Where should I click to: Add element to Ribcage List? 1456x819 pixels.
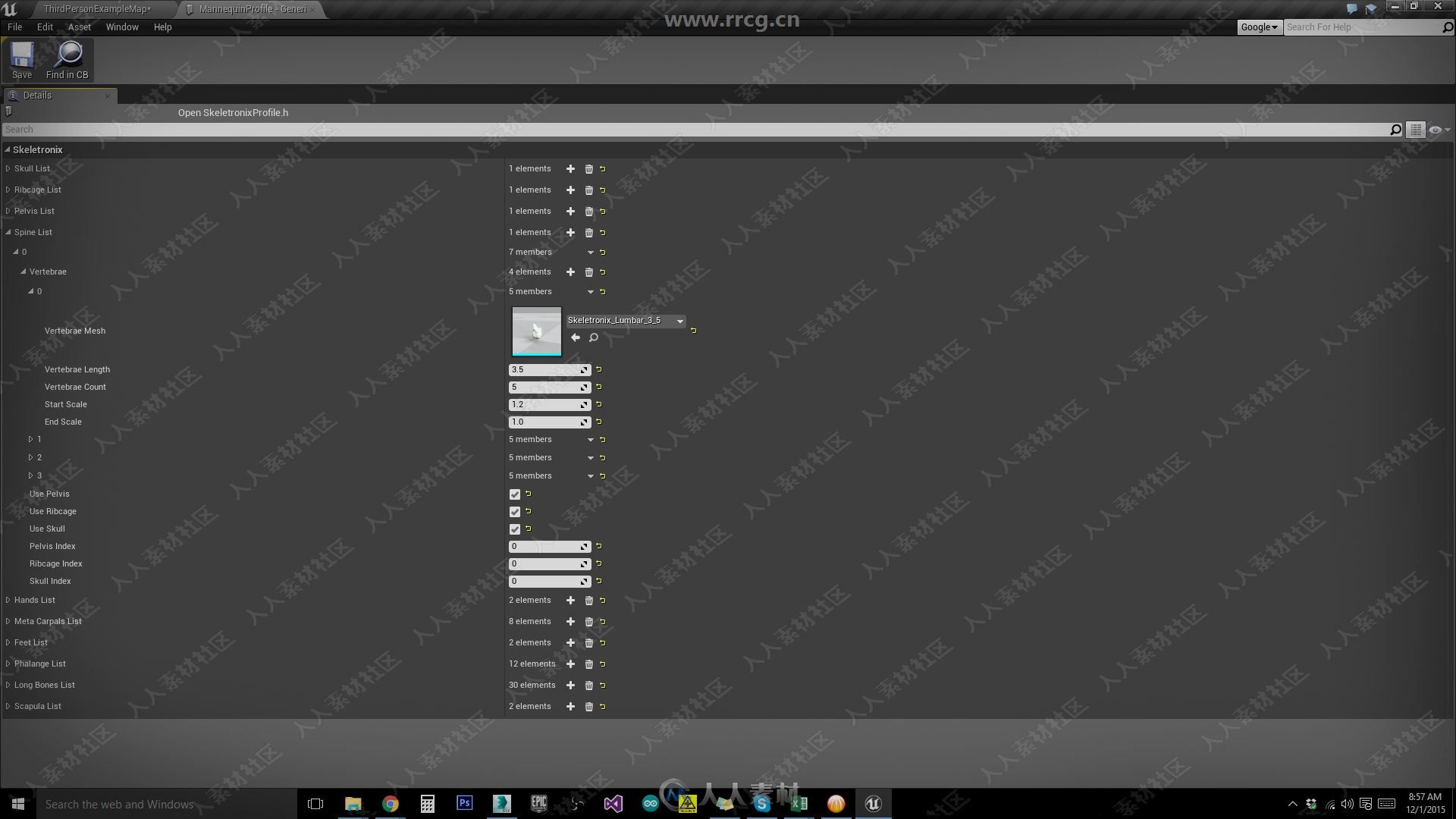pos(570,190)
